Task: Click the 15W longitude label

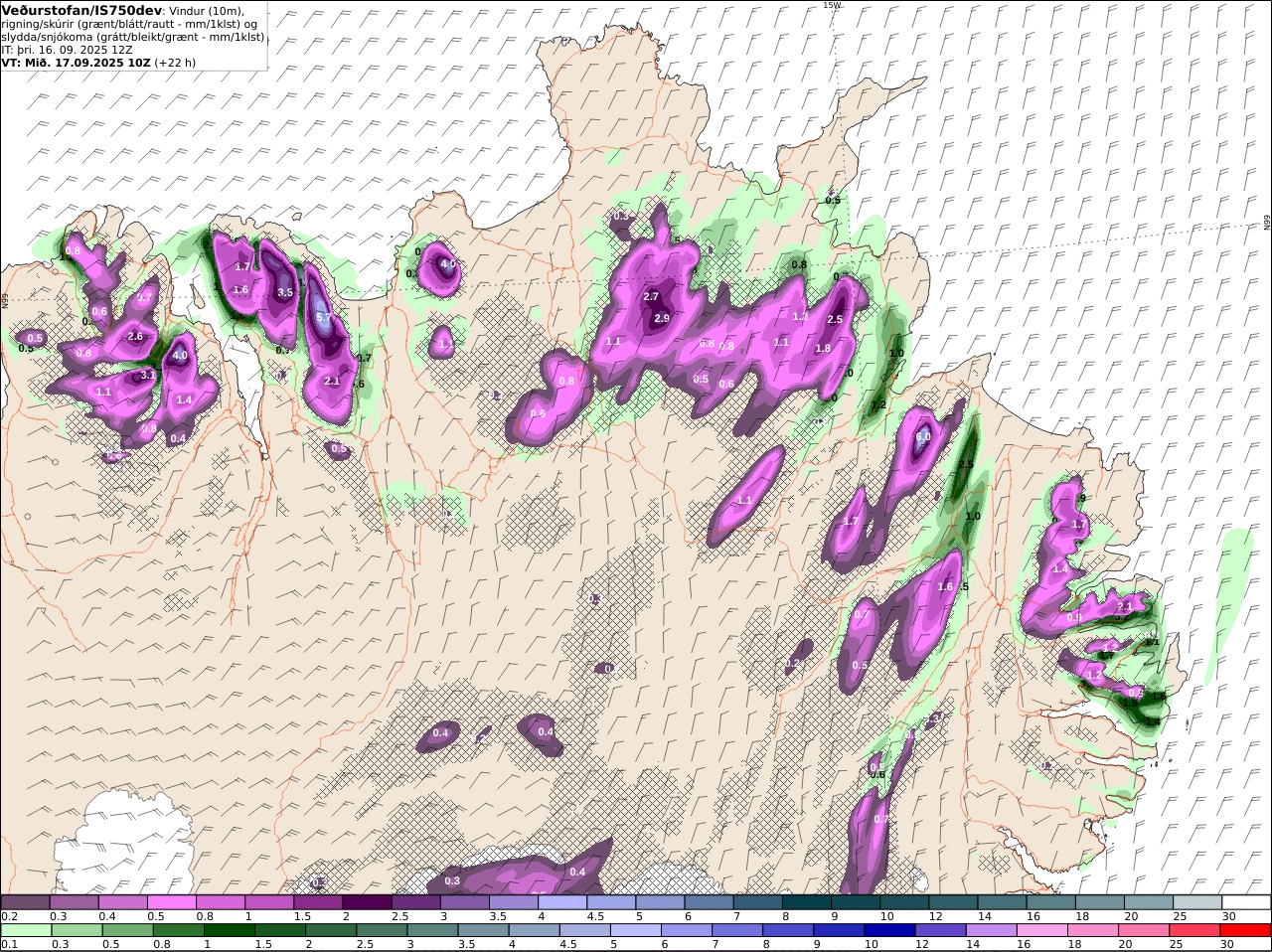Action: pyautogui.click(x=832, y=5)
